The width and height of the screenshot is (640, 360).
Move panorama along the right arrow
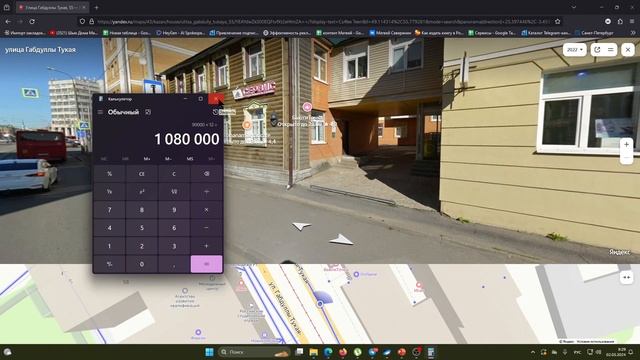341,240
